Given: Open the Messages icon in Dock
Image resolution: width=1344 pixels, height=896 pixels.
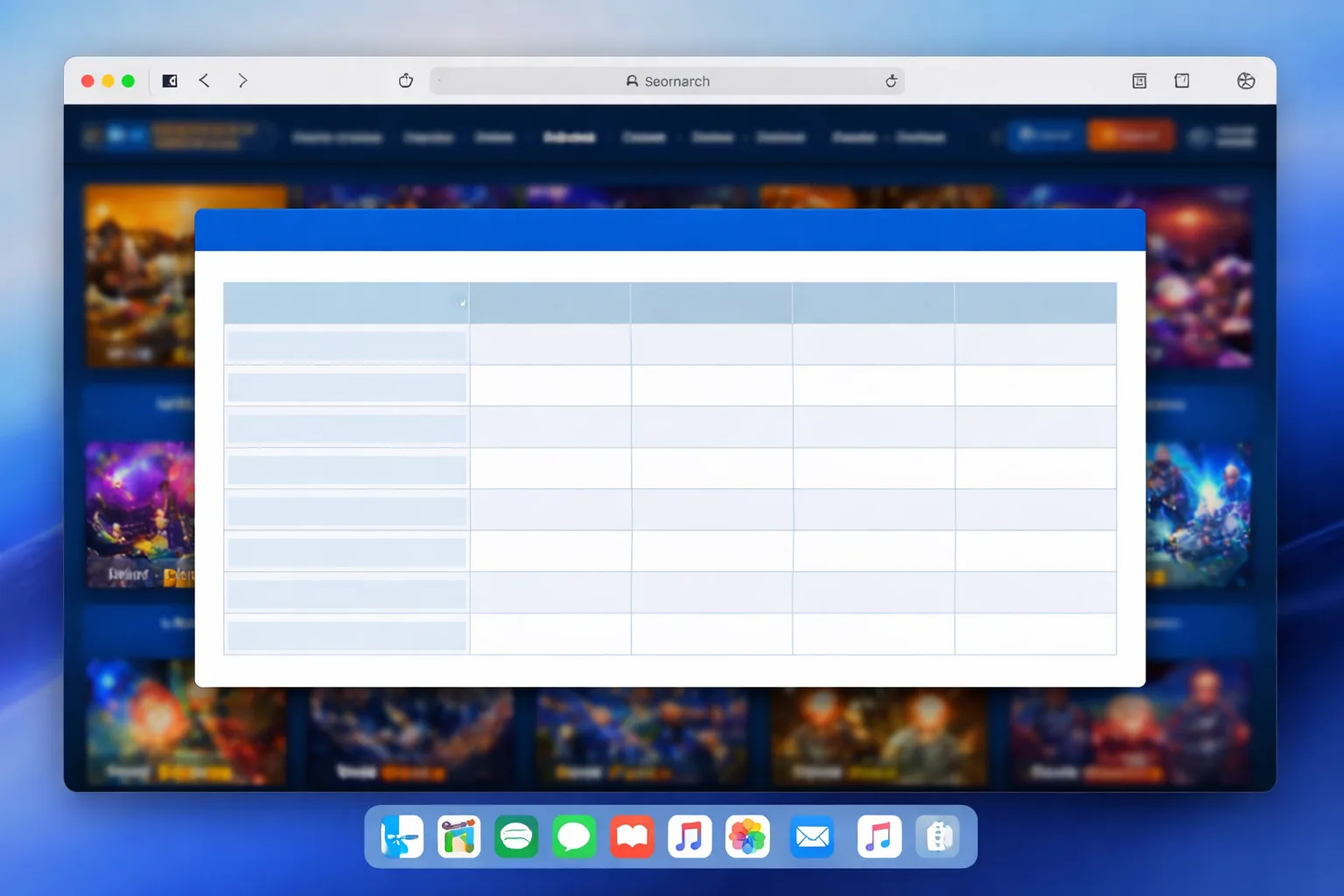Looking at the screenshot, I should point(574,836).
